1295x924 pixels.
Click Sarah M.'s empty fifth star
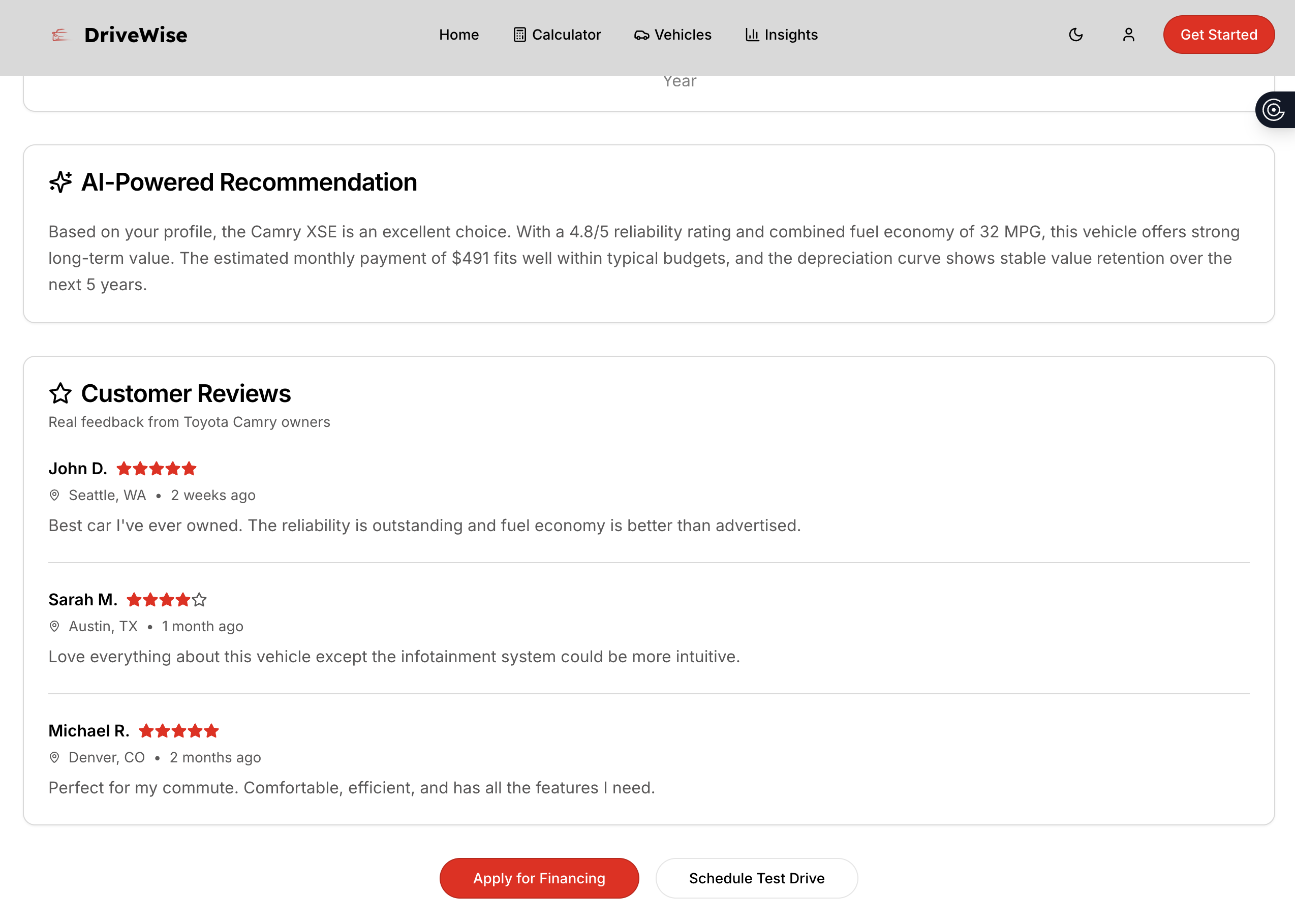199,600
